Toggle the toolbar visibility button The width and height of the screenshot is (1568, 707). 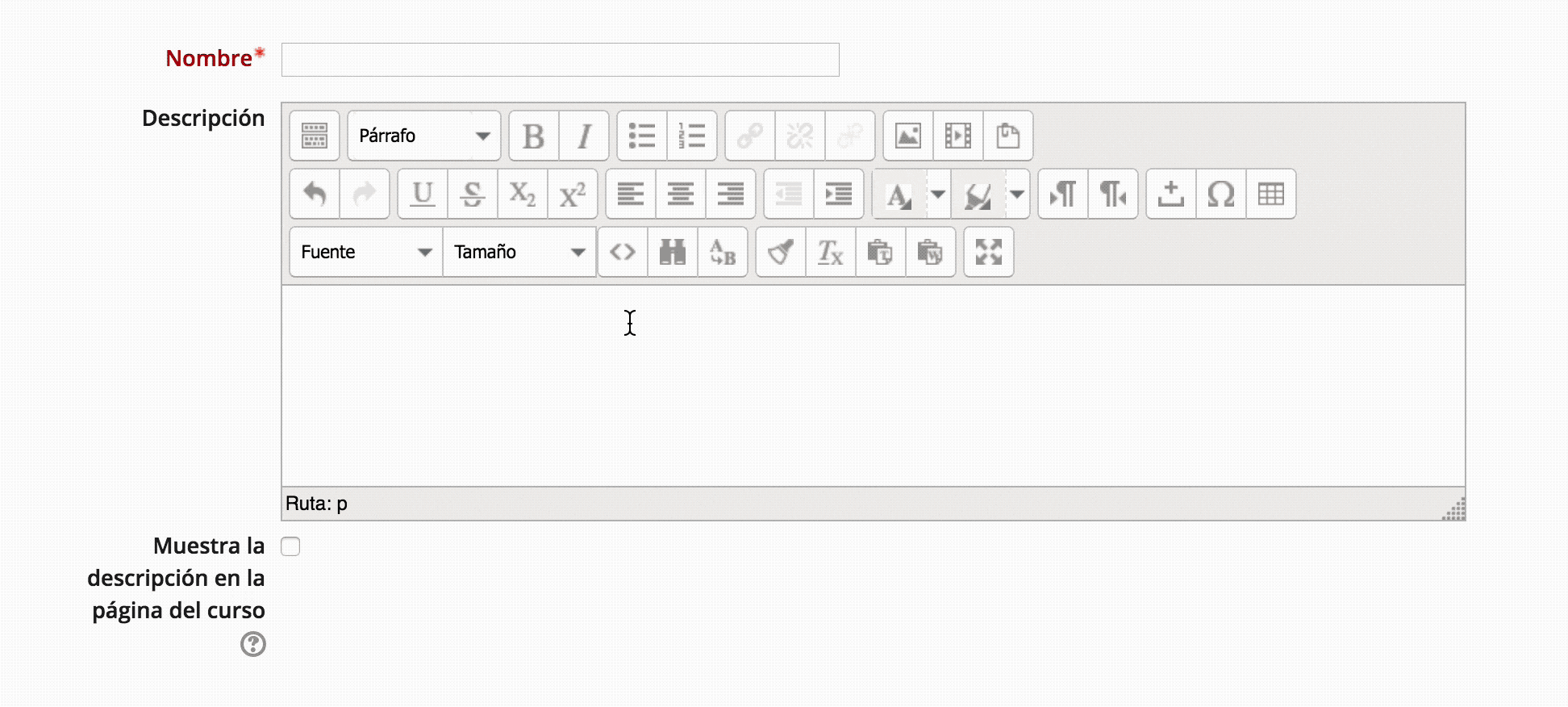315,136
